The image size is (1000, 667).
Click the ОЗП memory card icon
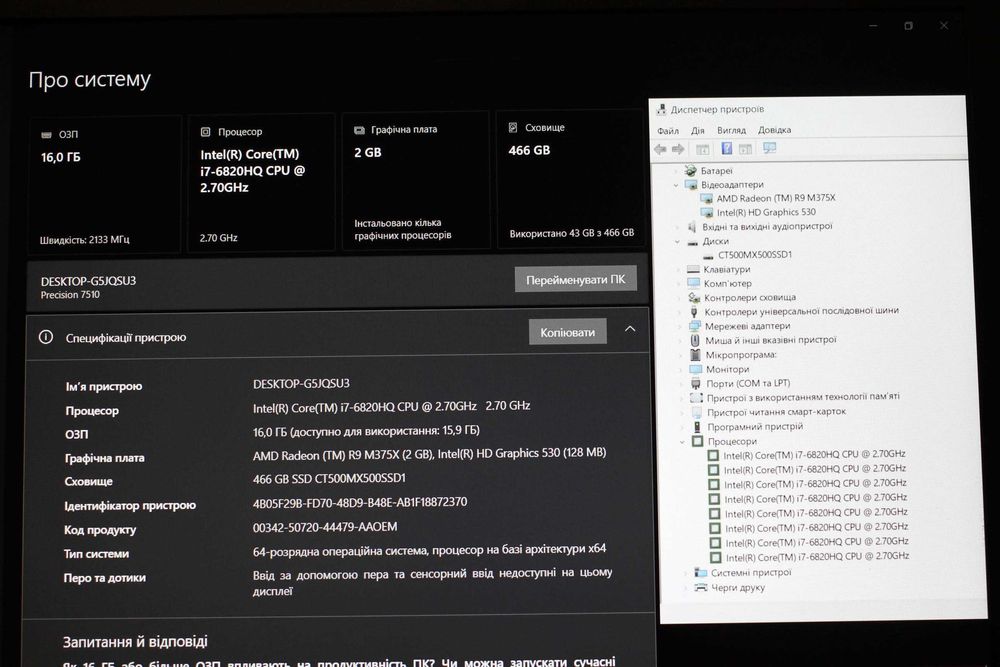coord(46,135)
